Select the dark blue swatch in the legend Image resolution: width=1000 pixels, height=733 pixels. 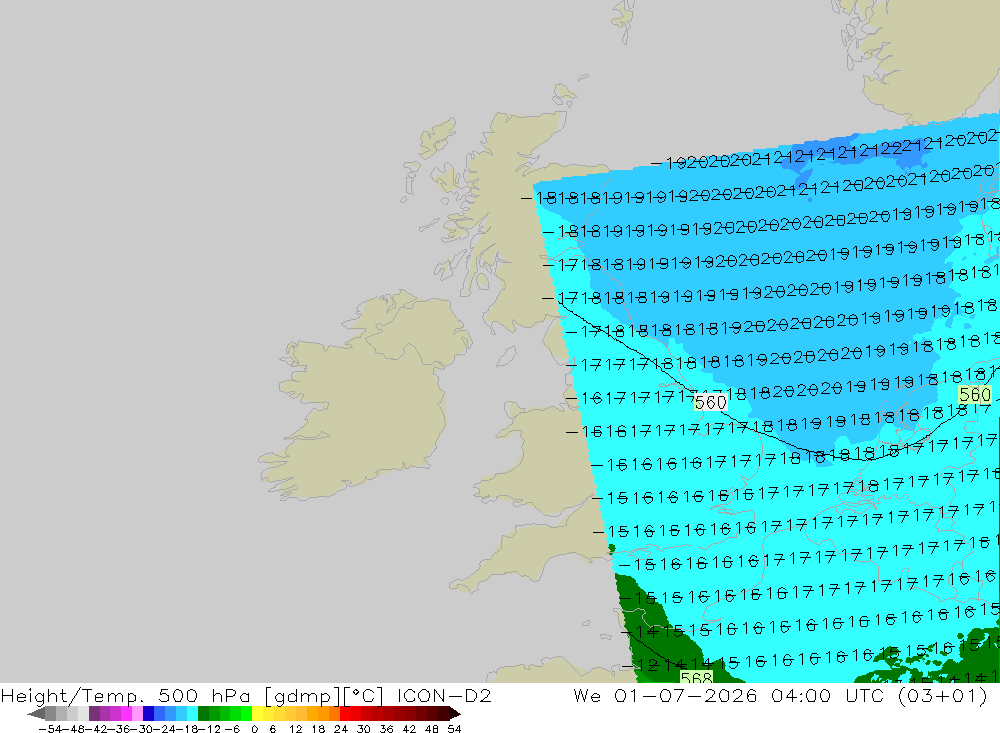click(x=148, y=713)
